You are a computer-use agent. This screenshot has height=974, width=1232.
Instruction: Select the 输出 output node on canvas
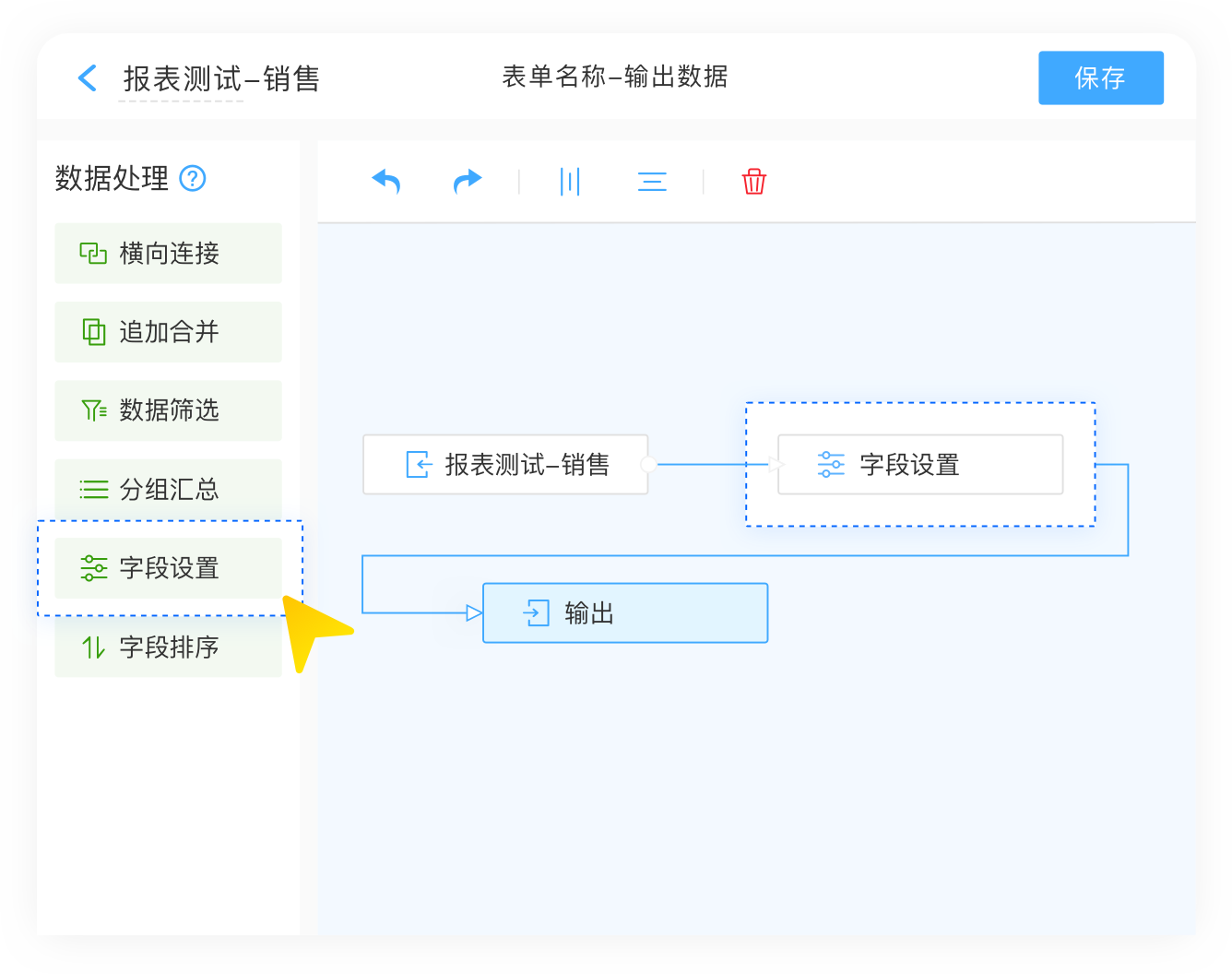tap(624, 612)
